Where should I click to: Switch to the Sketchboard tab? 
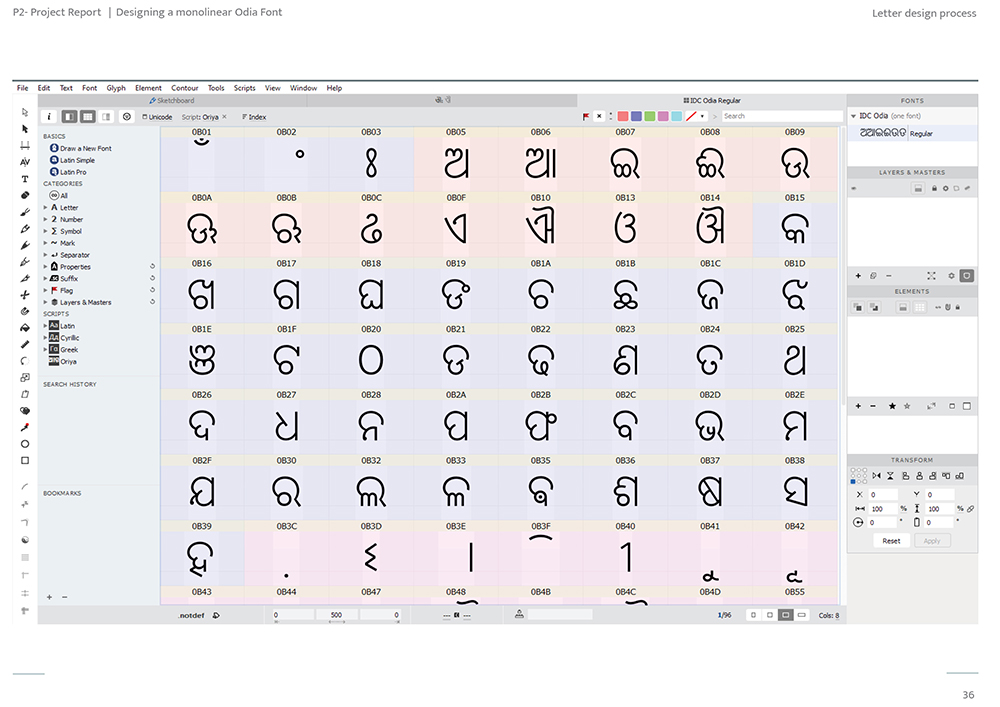click(x=172, y=101)
